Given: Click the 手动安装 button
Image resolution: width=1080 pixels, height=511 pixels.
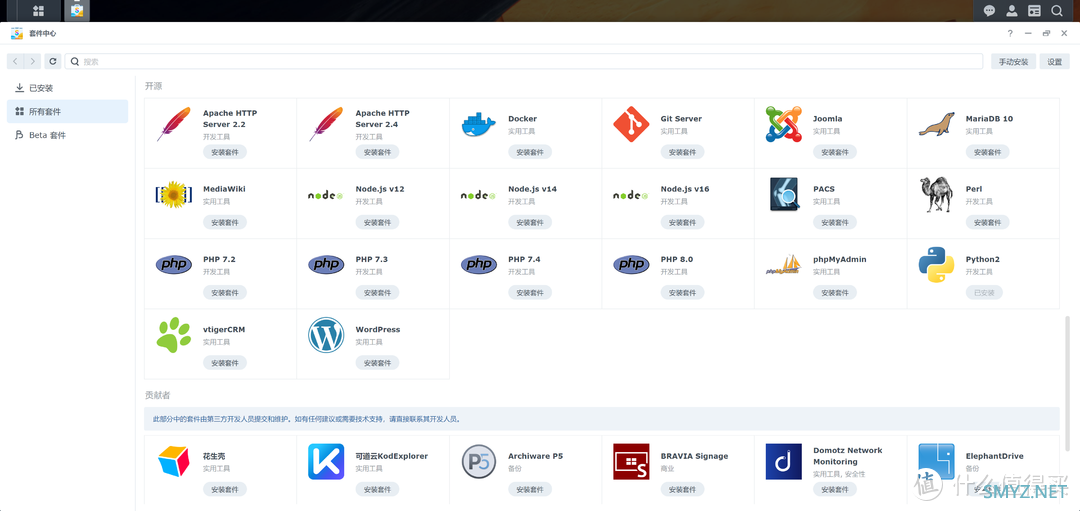Looking at the screenshot, I should click(x=1013, y=61).
